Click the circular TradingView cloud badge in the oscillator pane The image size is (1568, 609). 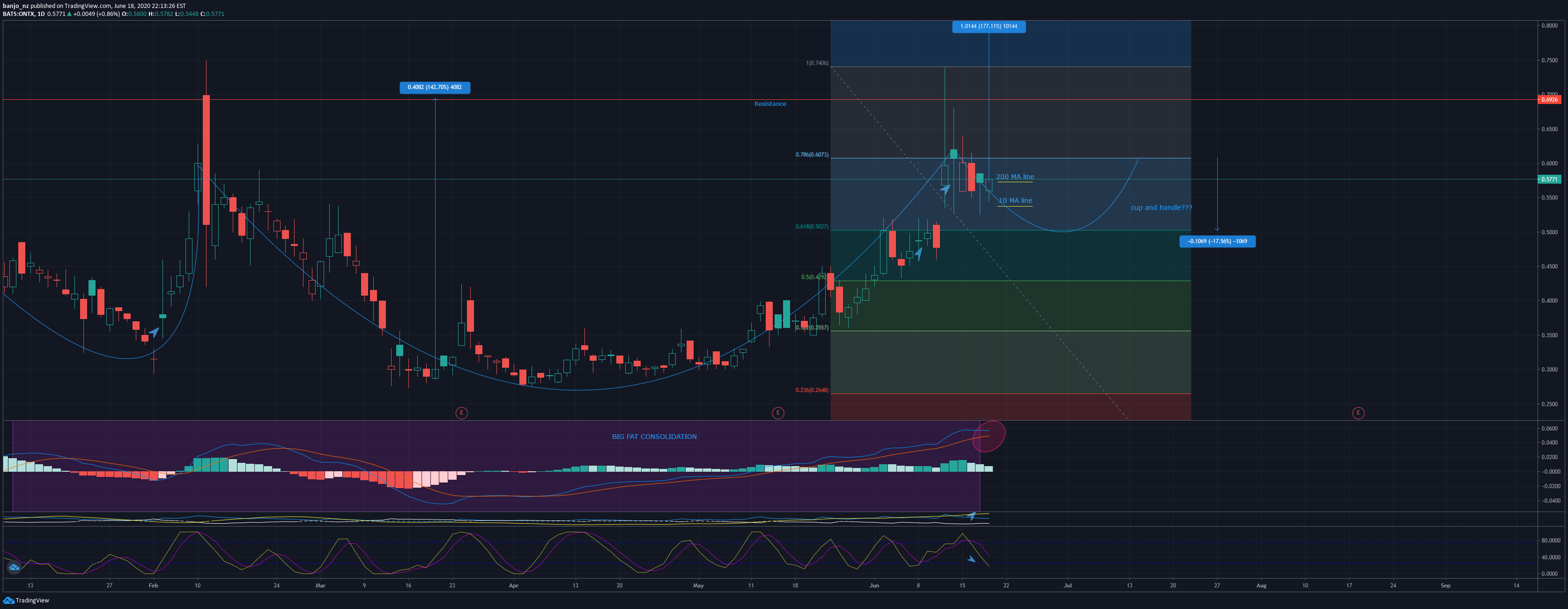click(14, 568)
